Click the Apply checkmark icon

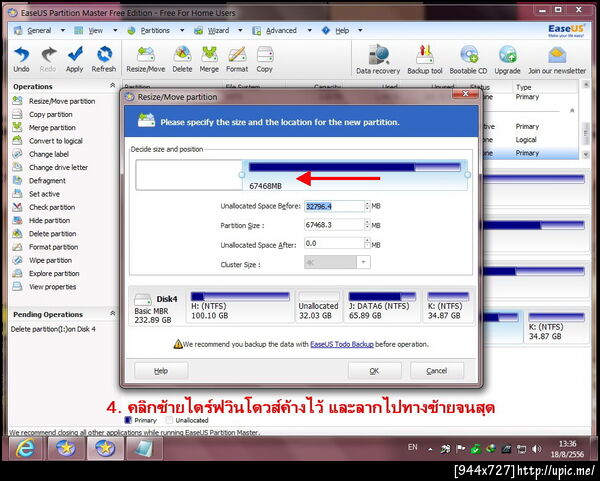(x=75, y=59)
